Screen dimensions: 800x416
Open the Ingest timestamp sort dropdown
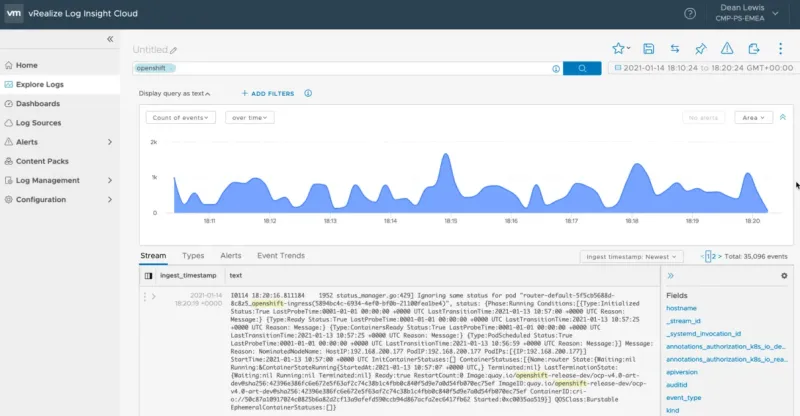pos(629,256)
